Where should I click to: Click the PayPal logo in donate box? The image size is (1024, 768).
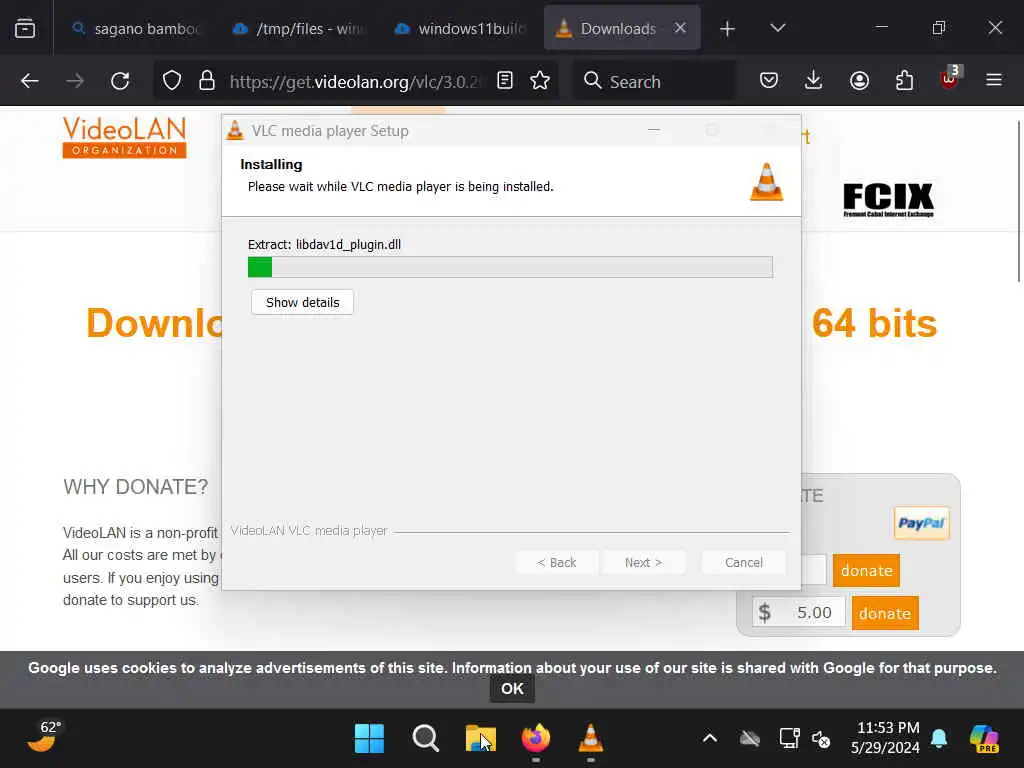click(x=921, y=523)
